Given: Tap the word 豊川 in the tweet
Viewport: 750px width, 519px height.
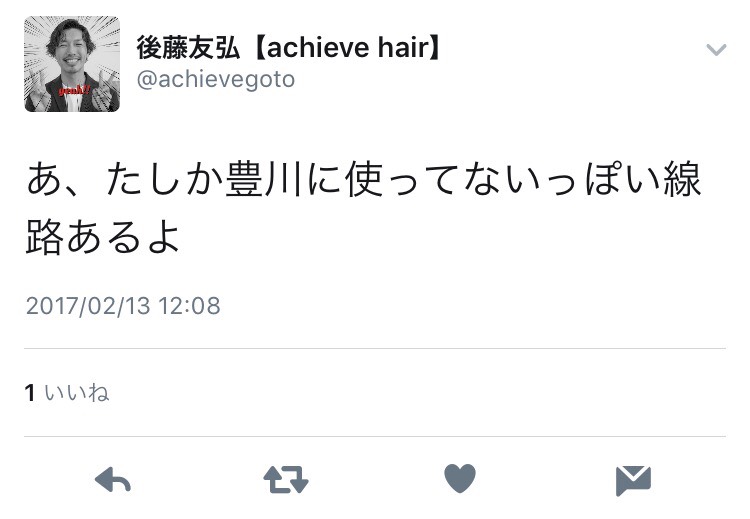Looking at the screenshot, I should point(265,179).
